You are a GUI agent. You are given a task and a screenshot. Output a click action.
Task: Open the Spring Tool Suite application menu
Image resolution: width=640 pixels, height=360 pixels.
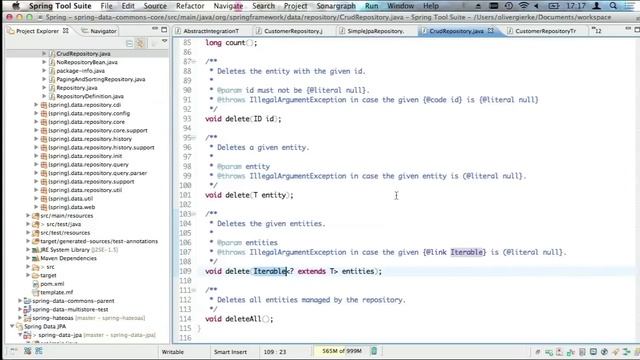(60, 6)
